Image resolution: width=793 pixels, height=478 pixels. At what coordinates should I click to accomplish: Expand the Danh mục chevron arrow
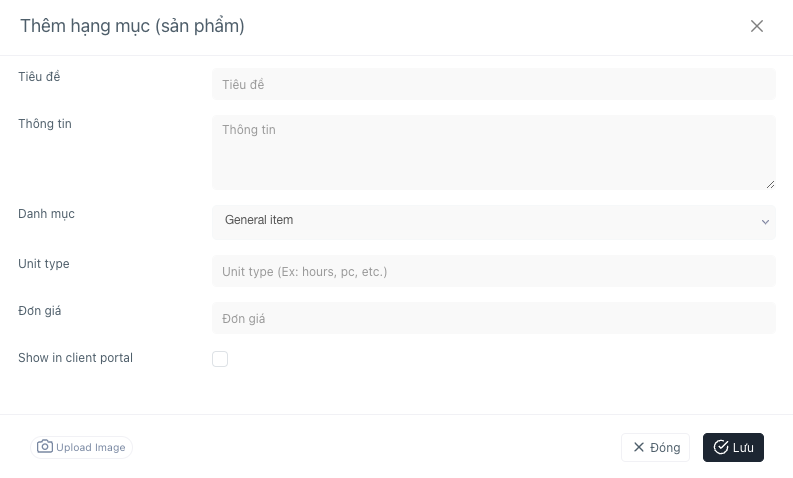click(x=765, y=222)
